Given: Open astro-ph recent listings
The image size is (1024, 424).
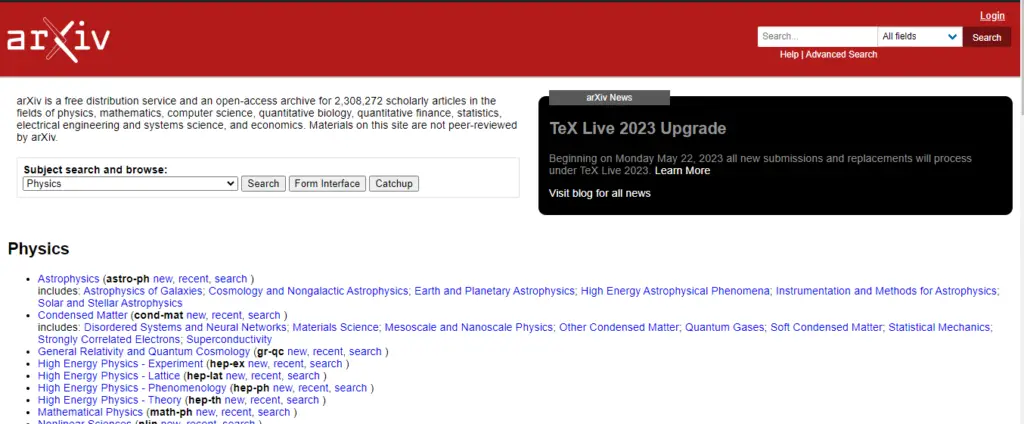Looking at the screenshot, I should click(194, 279).
